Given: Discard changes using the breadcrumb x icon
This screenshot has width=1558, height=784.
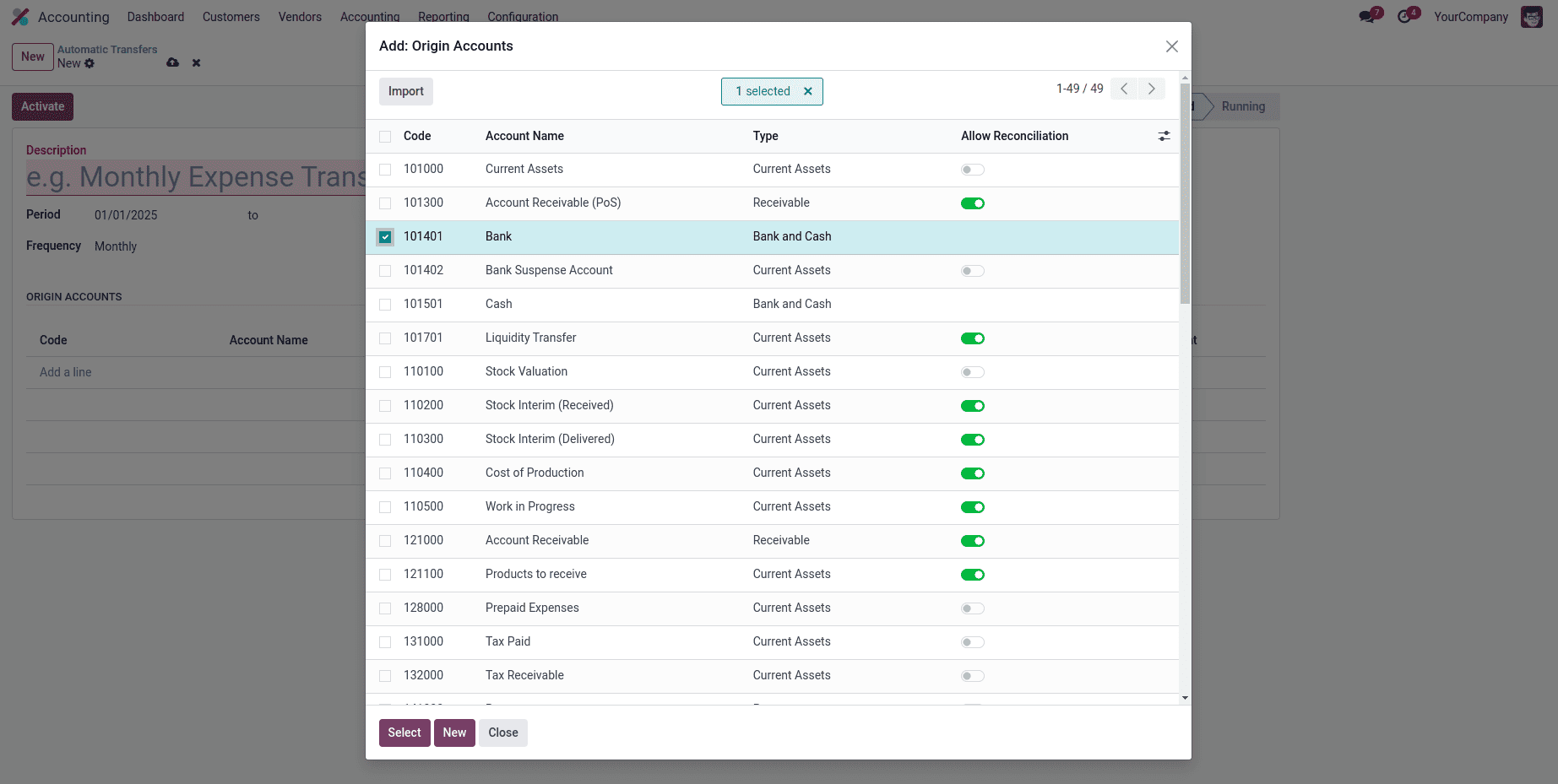Looking at the screenshot, I should click(x=195, y=62).
